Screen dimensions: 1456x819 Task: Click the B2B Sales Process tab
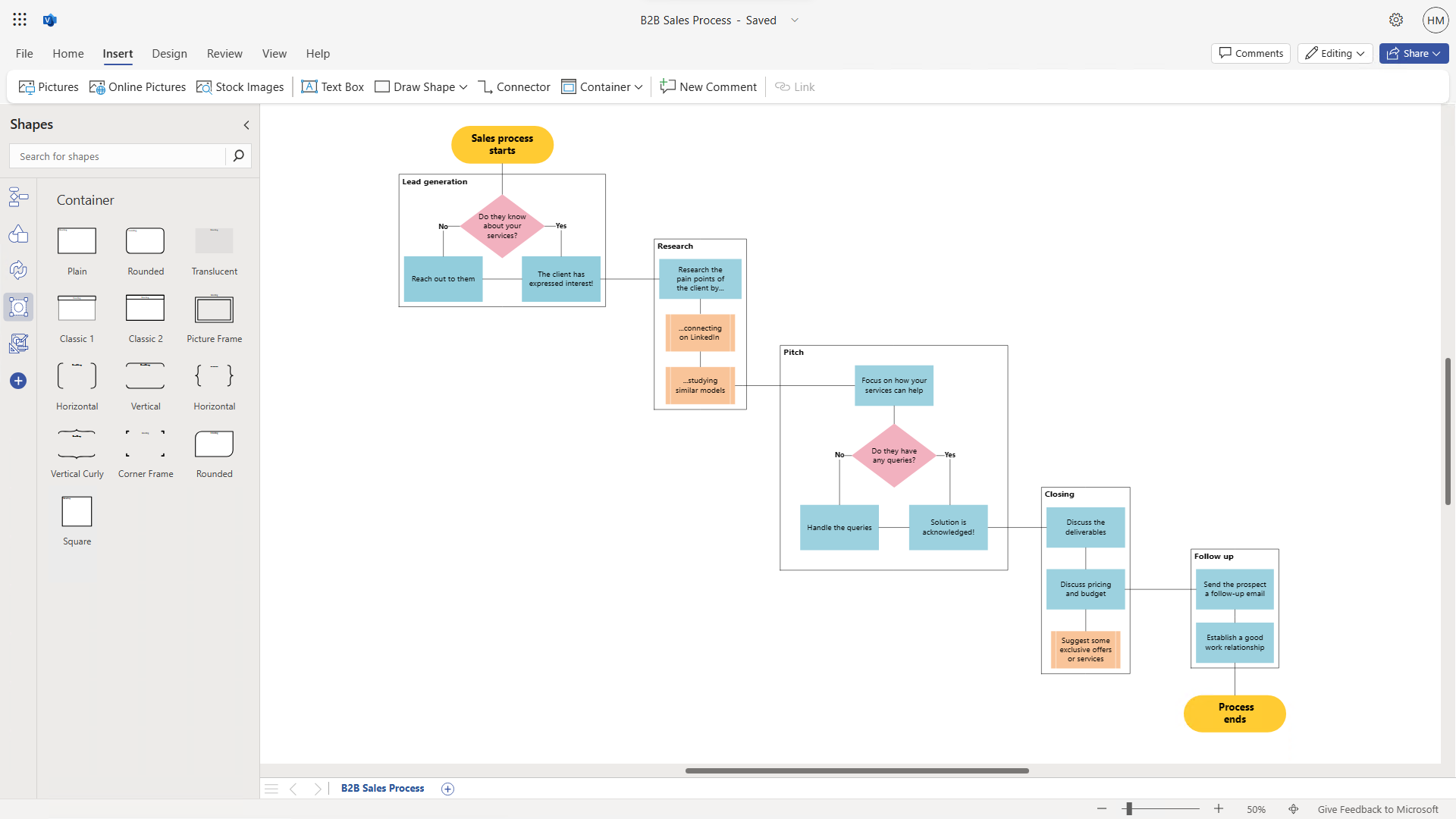tap(383, 788)
